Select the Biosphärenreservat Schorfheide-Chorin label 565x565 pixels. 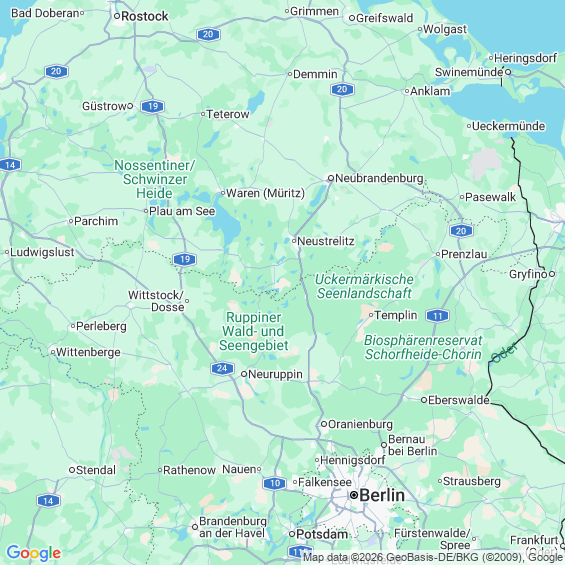click(x=423, y=347)
